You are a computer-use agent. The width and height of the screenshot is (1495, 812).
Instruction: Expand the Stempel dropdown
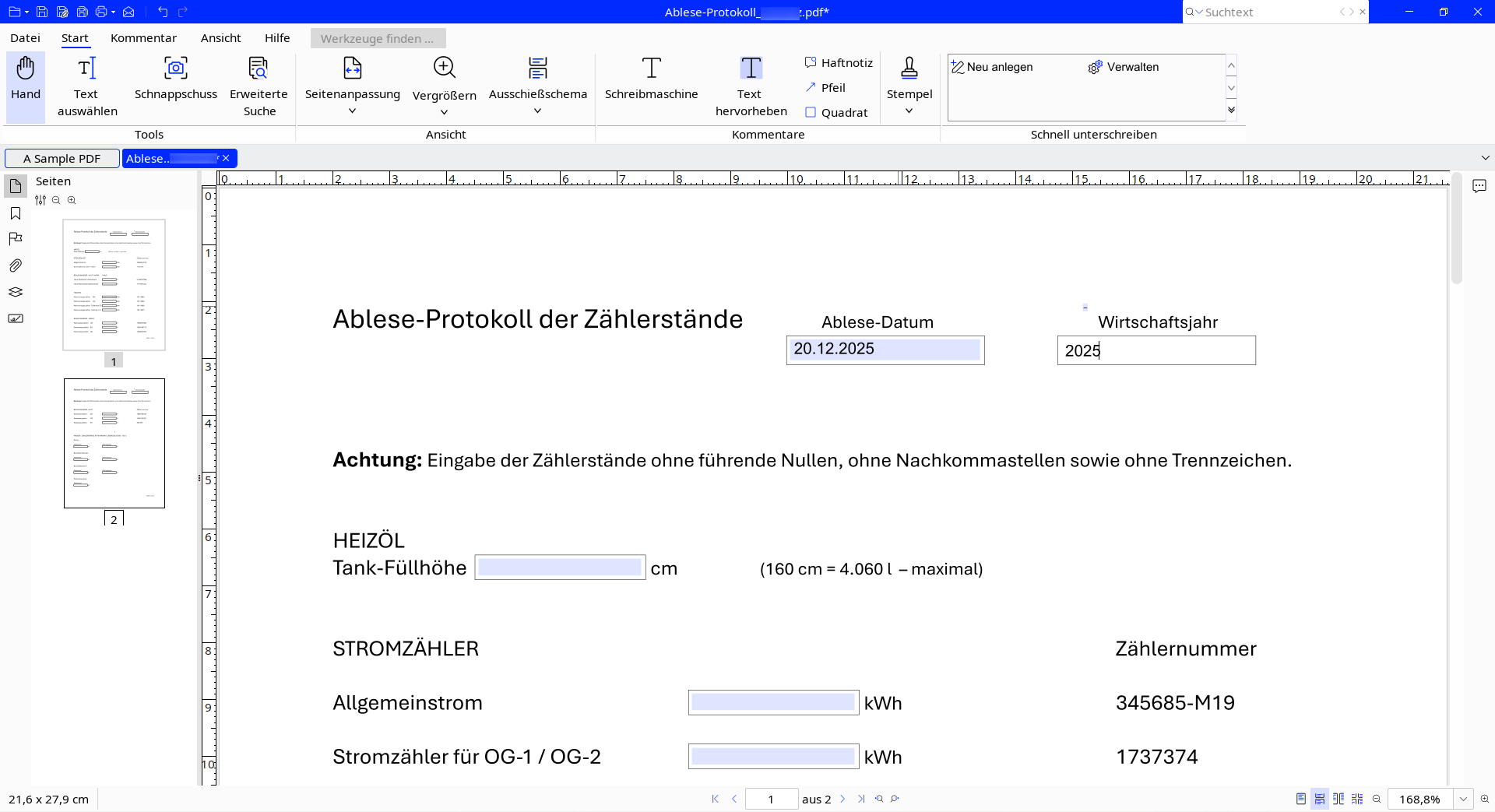(909, 111)
